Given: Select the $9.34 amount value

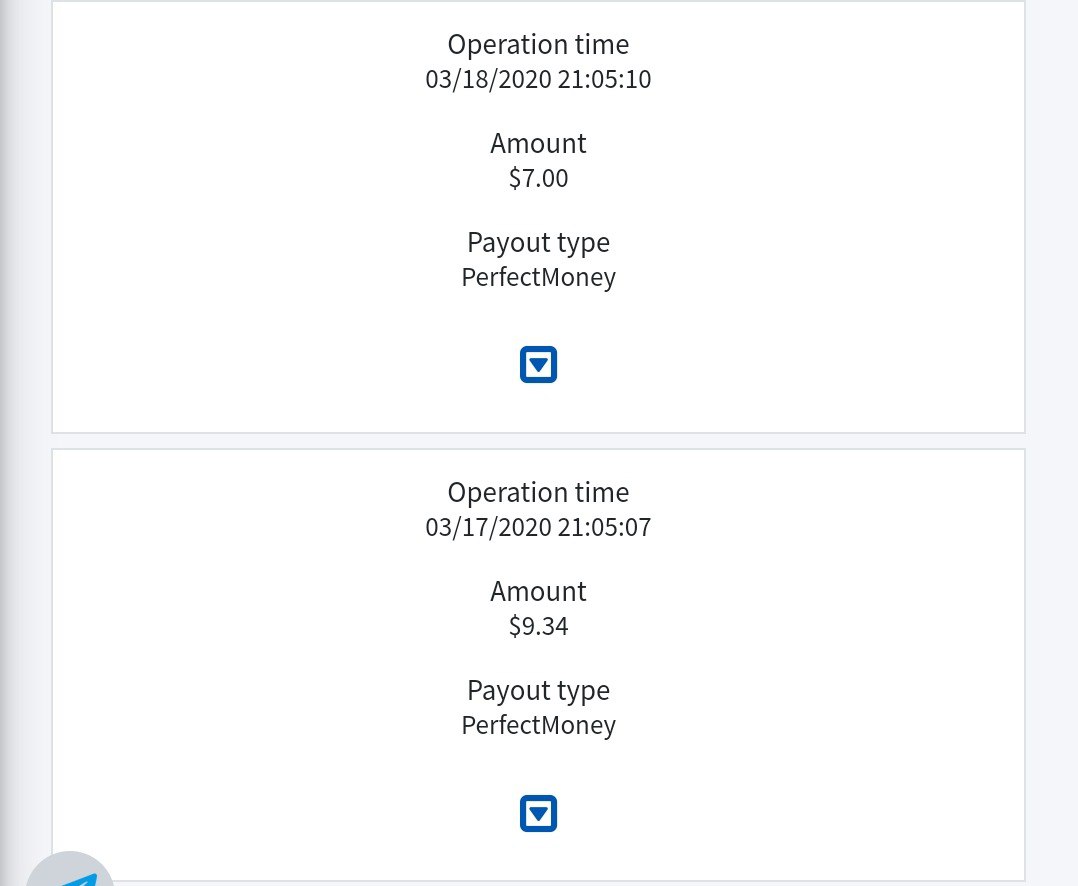Looking at the screenshot, I should tap(538, 626).
